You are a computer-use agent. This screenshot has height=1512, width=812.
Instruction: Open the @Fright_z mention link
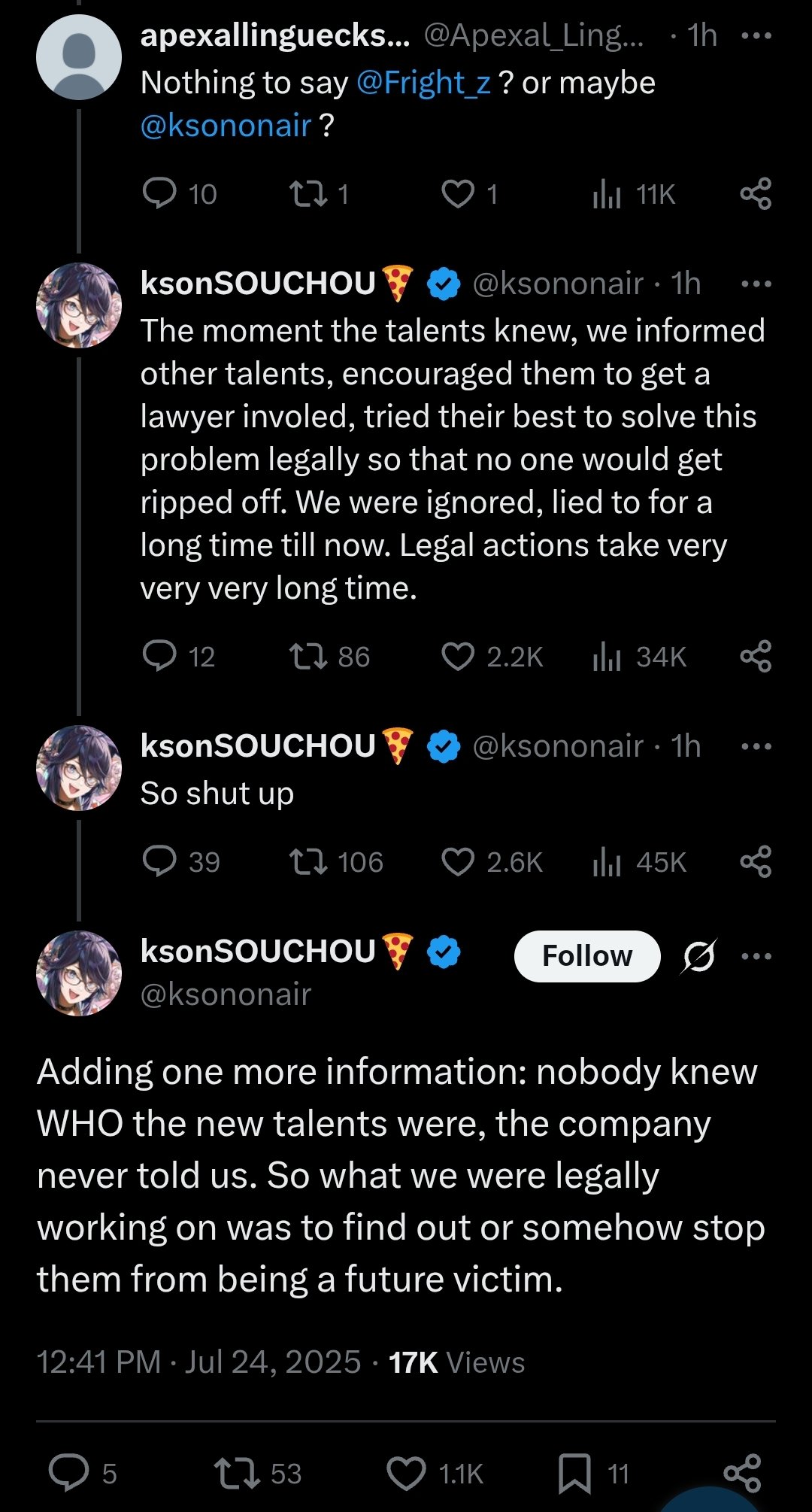coord(423,83)
